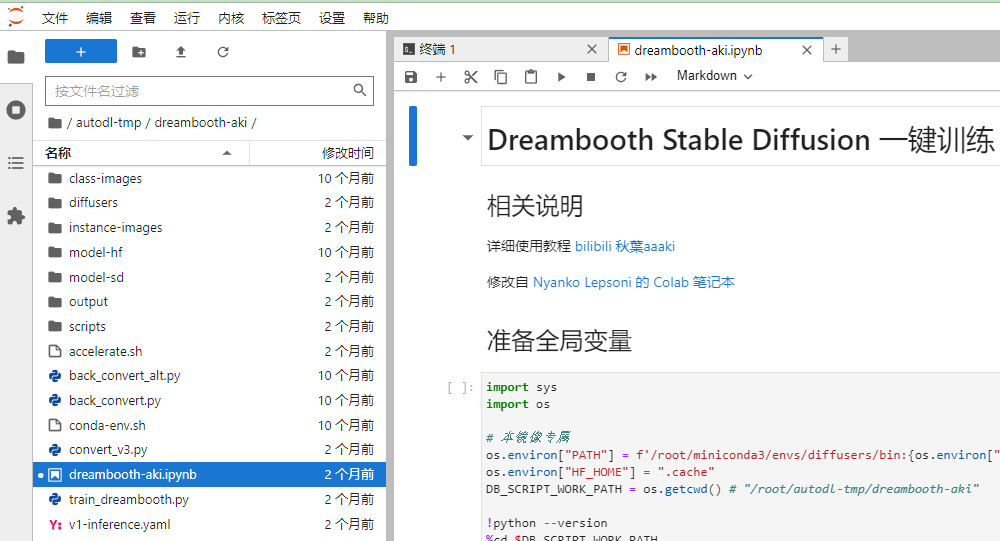Viewport: 1000px width, 541px height.
Task: Select the output folder
Action: pyautogui.click(x=209, y=301)
